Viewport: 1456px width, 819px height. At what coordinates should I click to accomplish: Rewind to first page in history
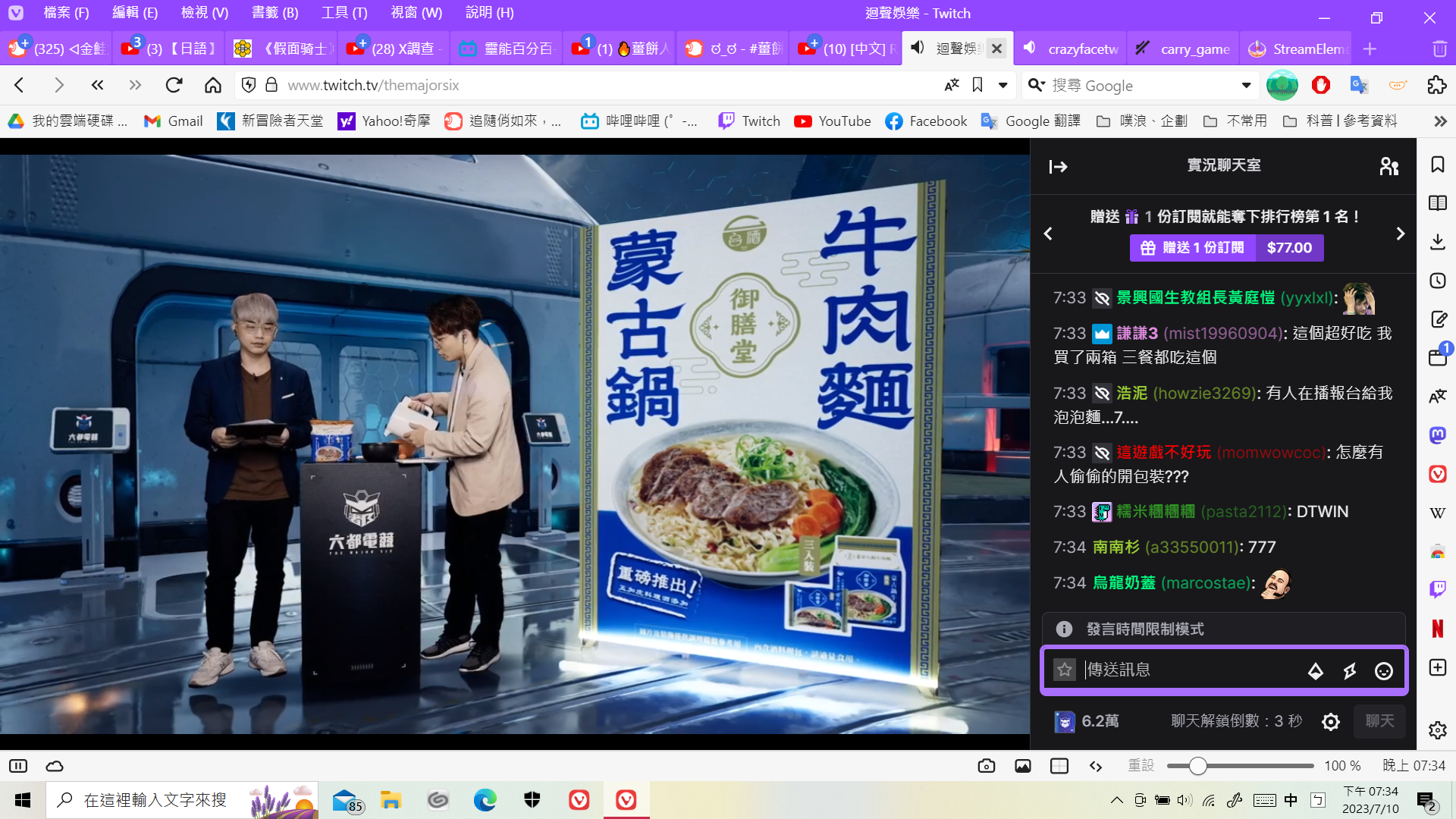(x=97, y=85)
